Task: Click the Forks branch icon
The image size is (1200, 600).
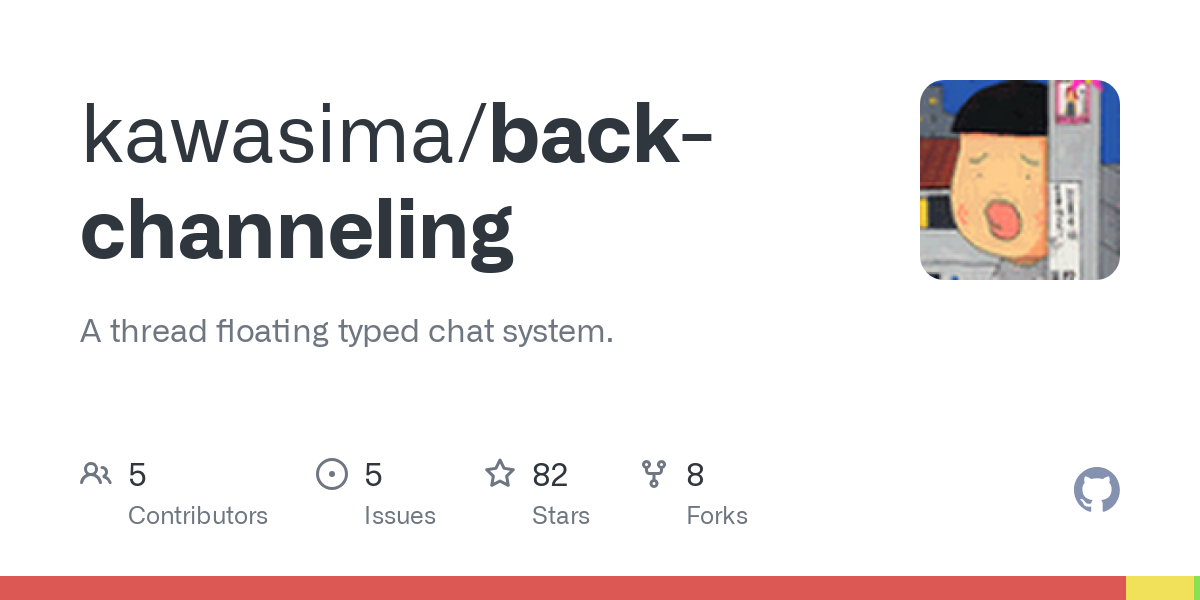Action: click(x=654, y=474)
